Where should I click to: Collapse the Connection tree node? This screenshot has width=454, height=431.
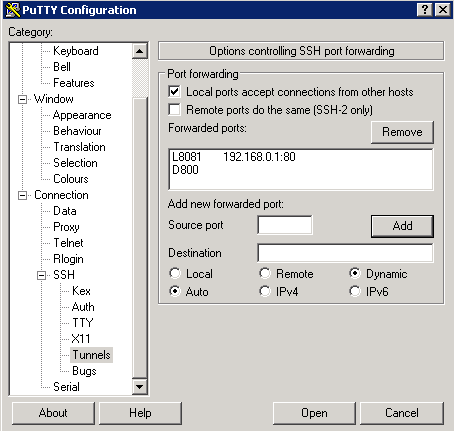tap(22, 195)
